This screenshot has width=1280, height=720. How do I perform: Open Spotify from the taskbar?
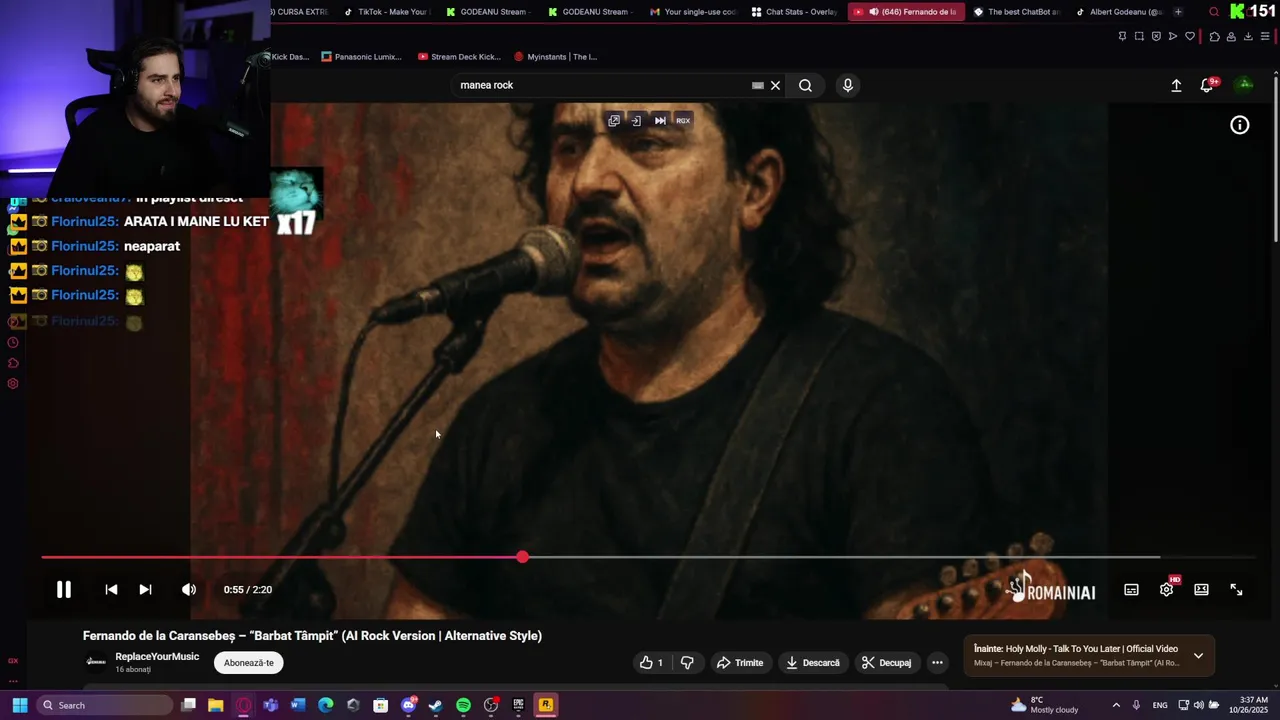[x=463, y=705]
